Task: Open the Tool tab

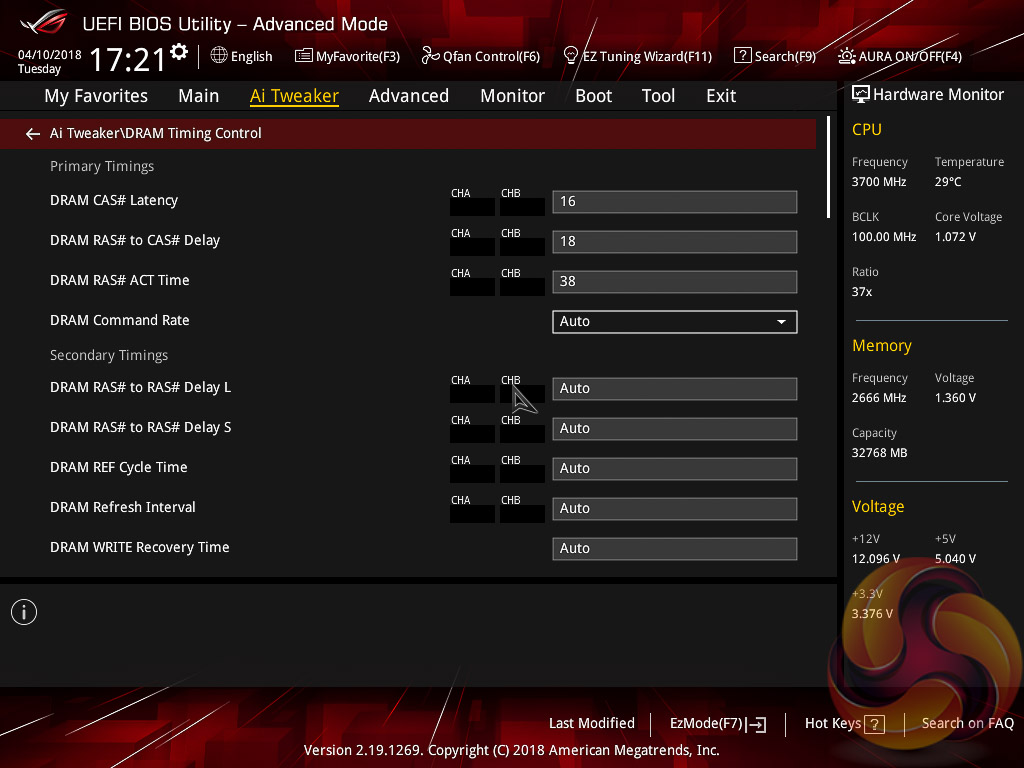Action: pyautogui.click(x=658, y=96)
